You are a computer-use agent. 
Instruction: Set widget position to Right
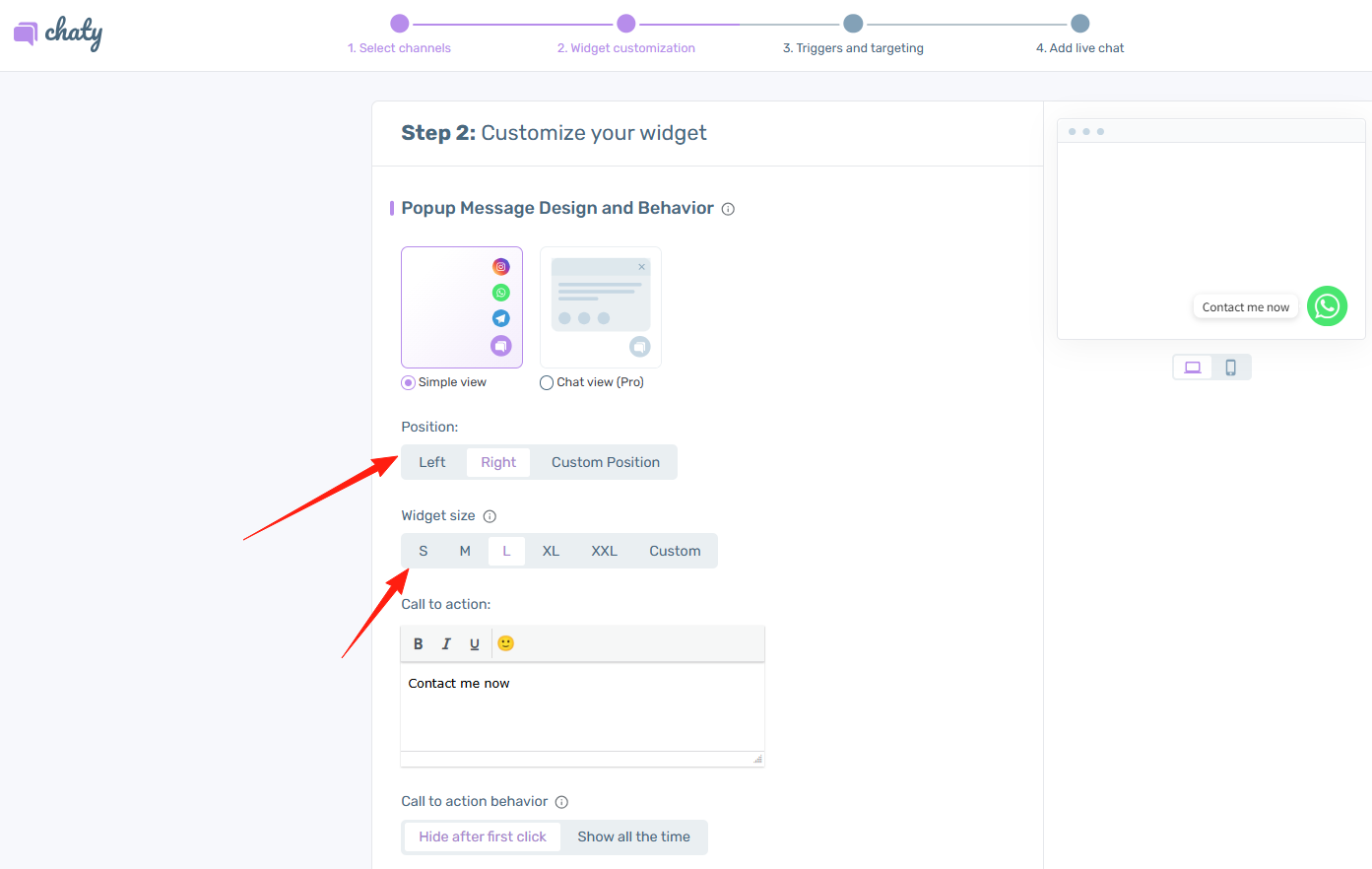click(x=498, y=462)
